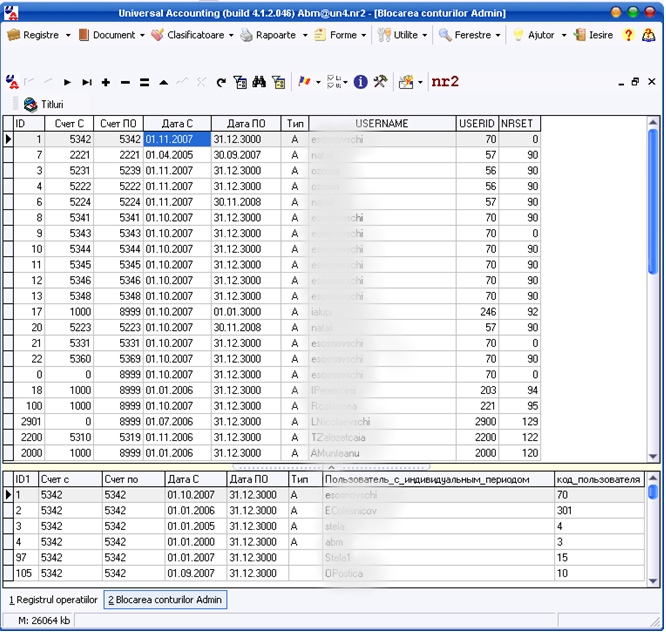Refresh data with the curved arrow icon
The width and height of the screenshot is (666, 632).
coord(221,82)
